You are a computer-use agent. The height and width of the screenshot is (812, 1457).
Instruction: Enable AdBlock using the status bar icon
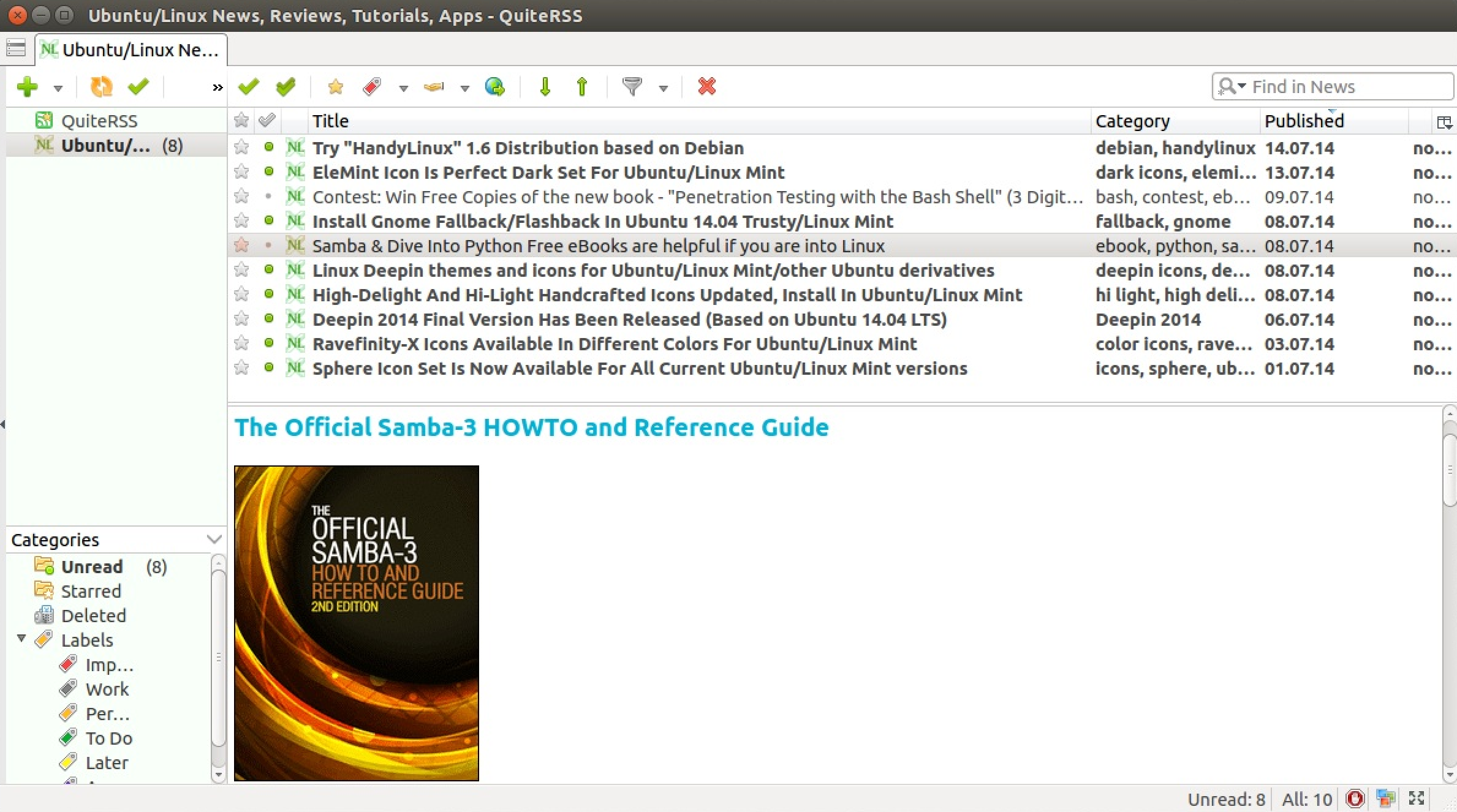pyautogui.click(x=1355, y=799)
